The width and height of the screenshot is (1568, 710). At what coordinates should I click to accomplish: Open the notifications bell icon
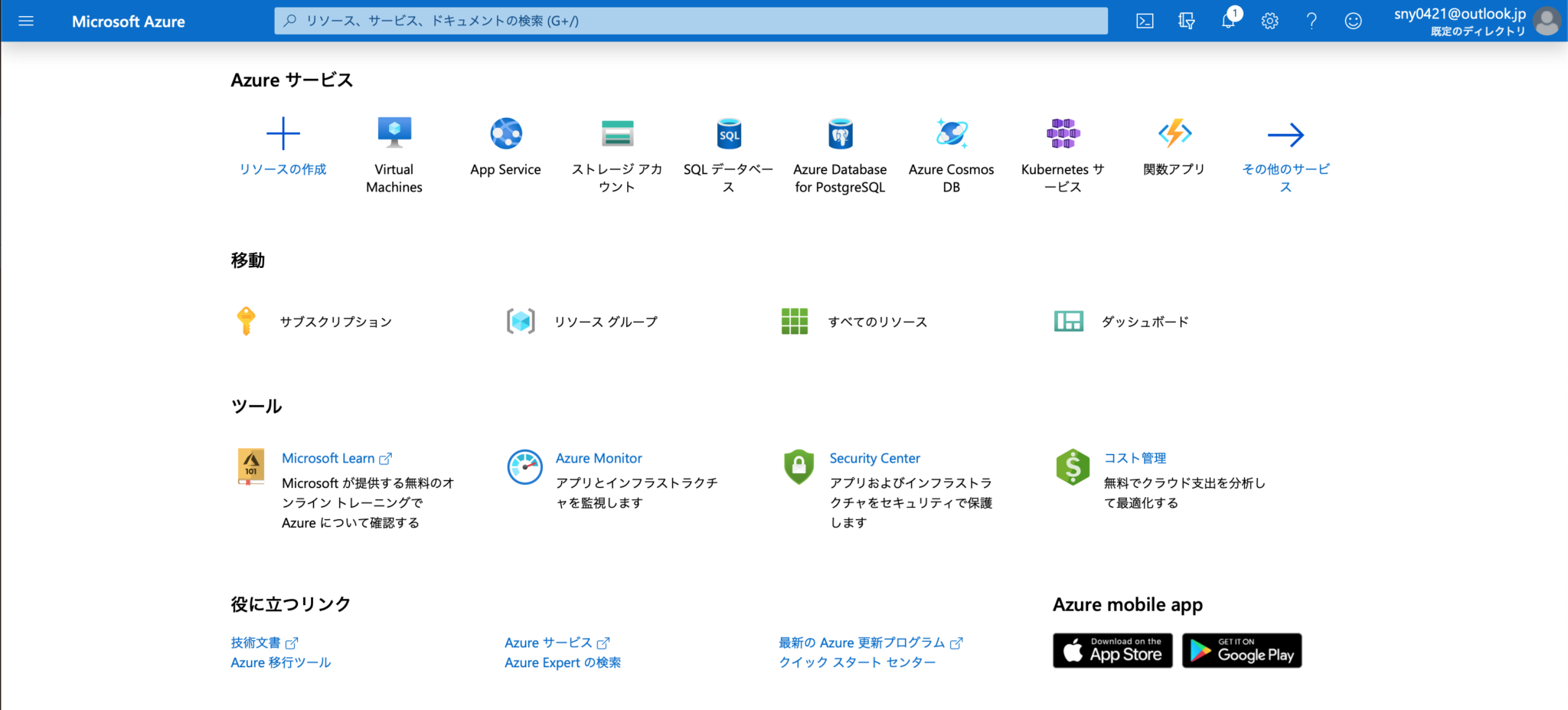(1228, 21)
